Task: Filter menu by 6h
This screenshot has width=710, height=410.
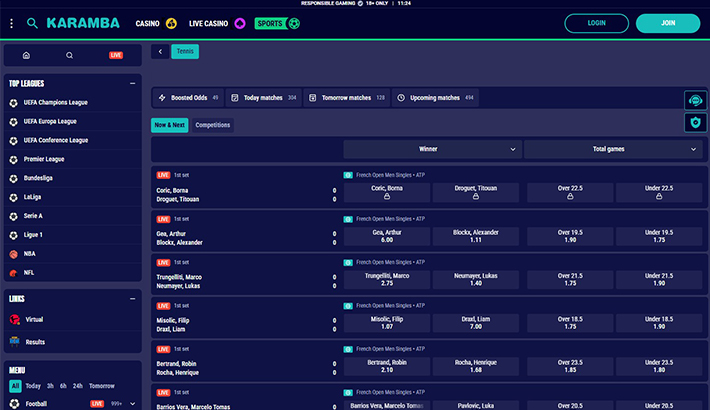Action: pyautogui.click(x=63, y=386)
